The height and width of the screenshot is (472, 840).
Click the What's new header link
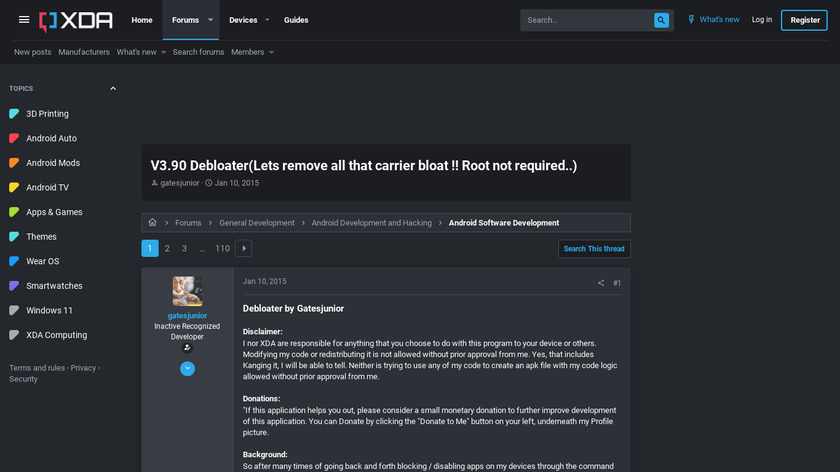719,19
